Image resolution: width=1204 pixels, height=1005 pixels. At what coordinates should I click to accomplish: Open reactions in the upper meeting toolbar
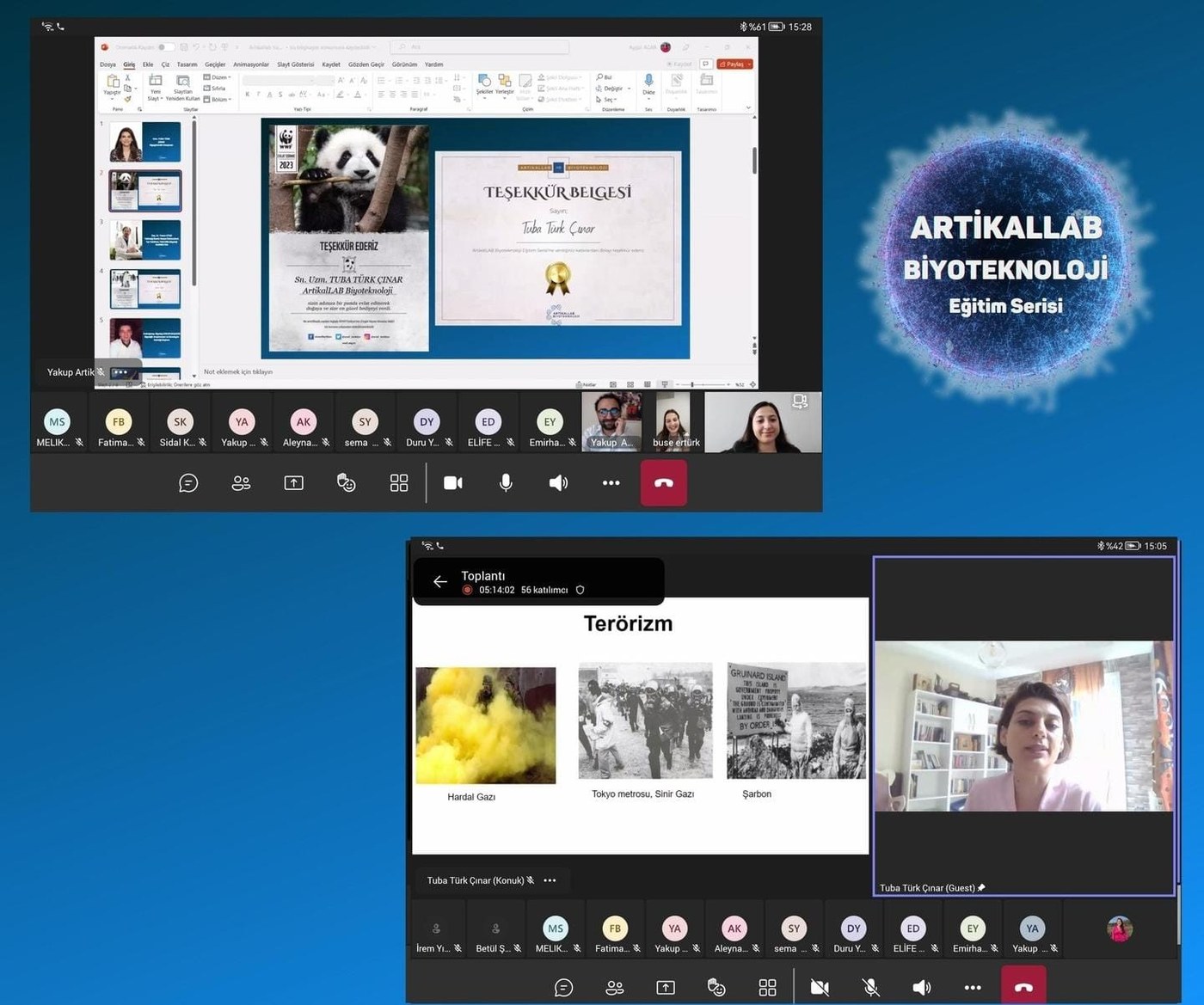[347, 483]
